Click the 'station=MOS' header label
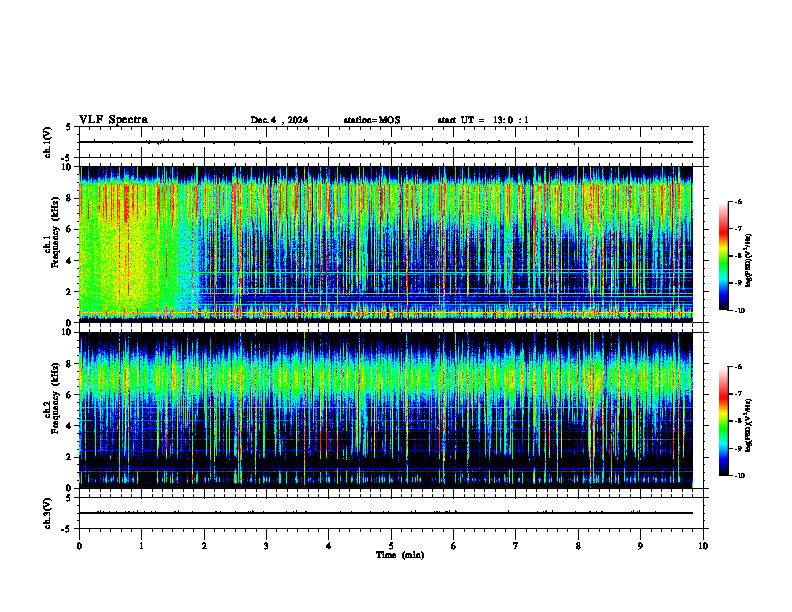This screenshot has height=612, width=792. (x=372, y=120)
